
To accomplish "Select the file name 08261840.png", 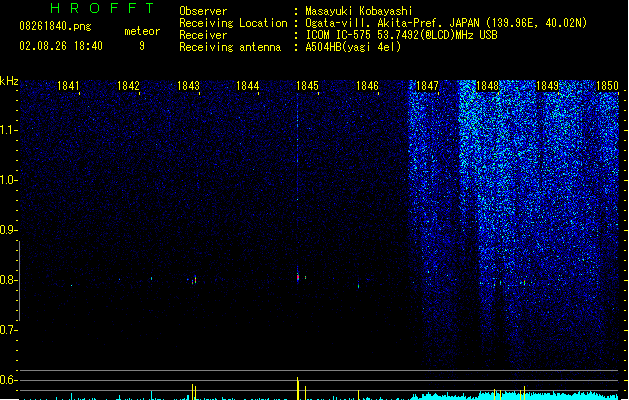I will point(55,26).
